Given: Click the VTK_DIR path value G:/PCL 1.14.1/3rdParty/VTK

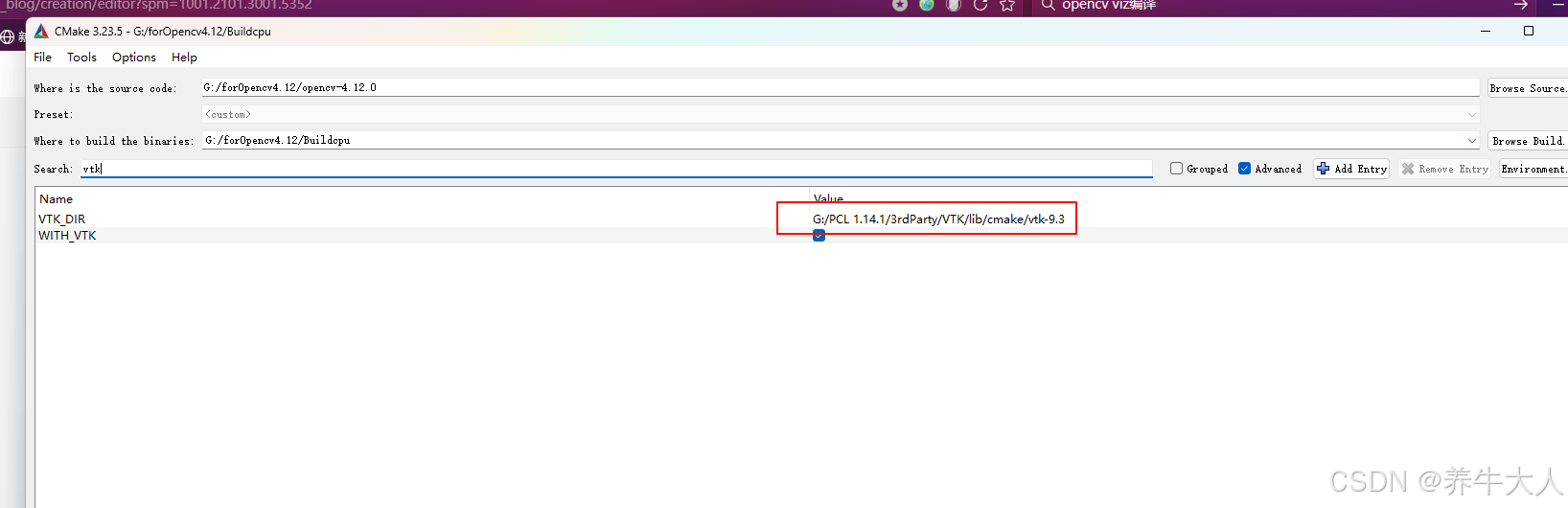Looking at the screenshot, I should coord(938,219).
